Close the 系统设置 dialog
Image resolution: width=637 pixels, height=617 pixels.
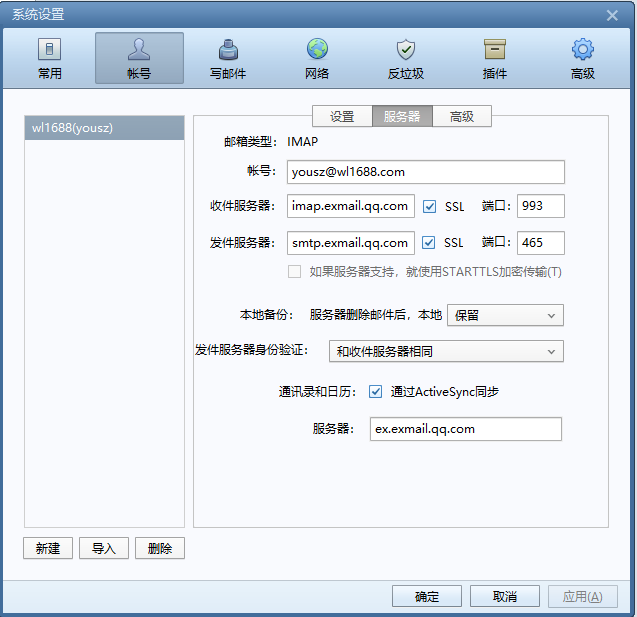[612, 15]
